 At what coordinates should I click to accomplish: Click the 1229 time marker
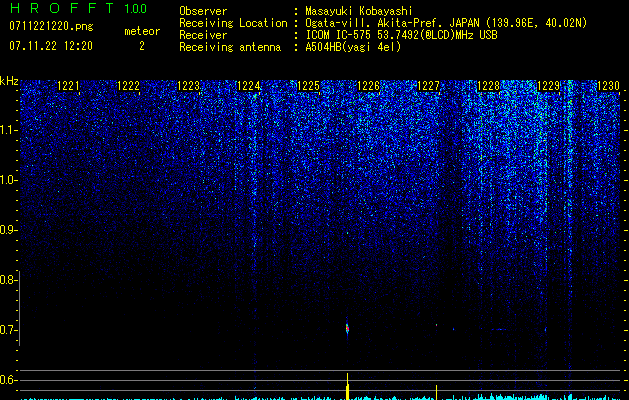point(548,85)
